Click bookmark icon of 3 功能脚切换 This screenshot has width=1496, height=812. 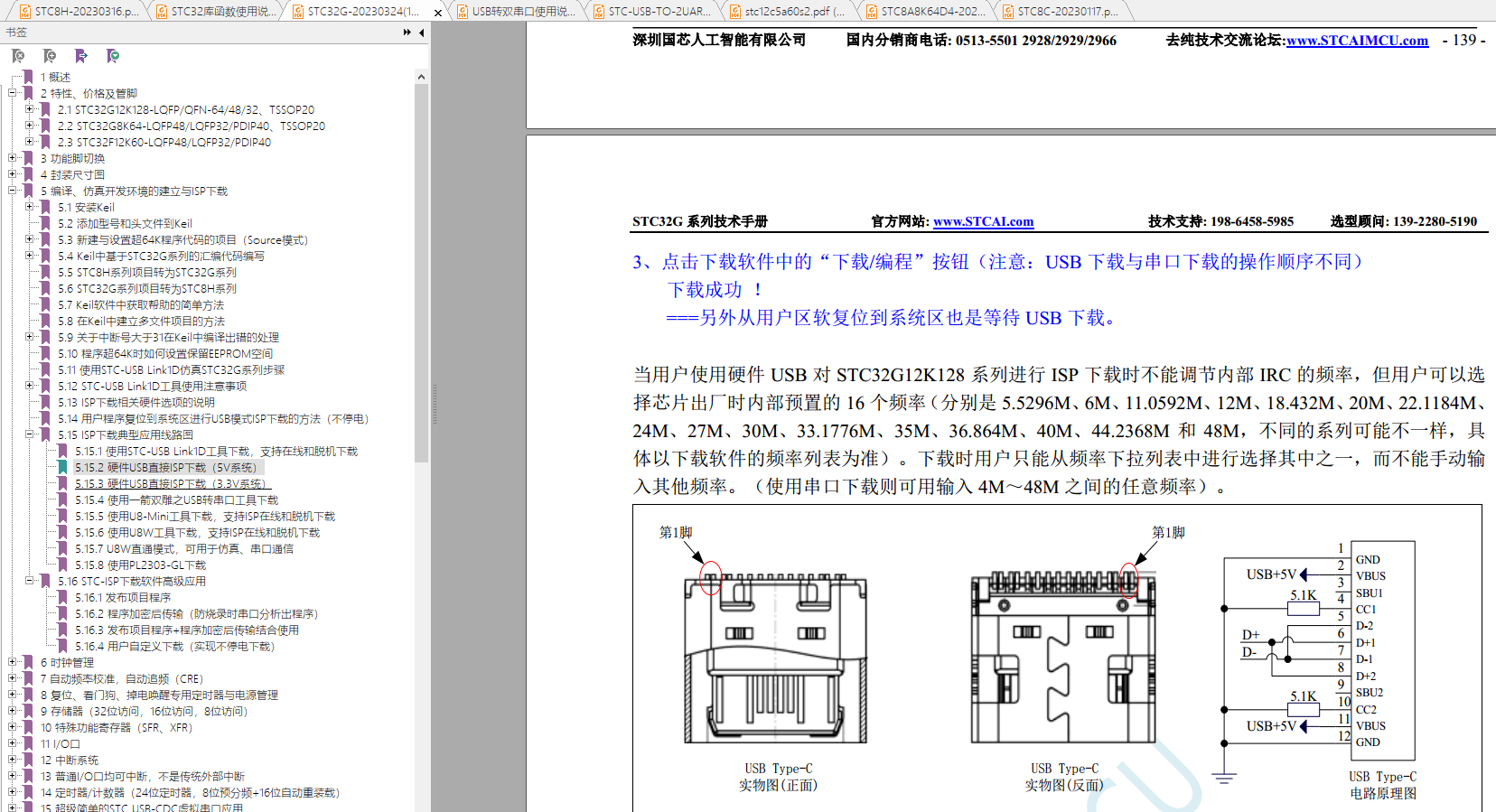(28, 158)
